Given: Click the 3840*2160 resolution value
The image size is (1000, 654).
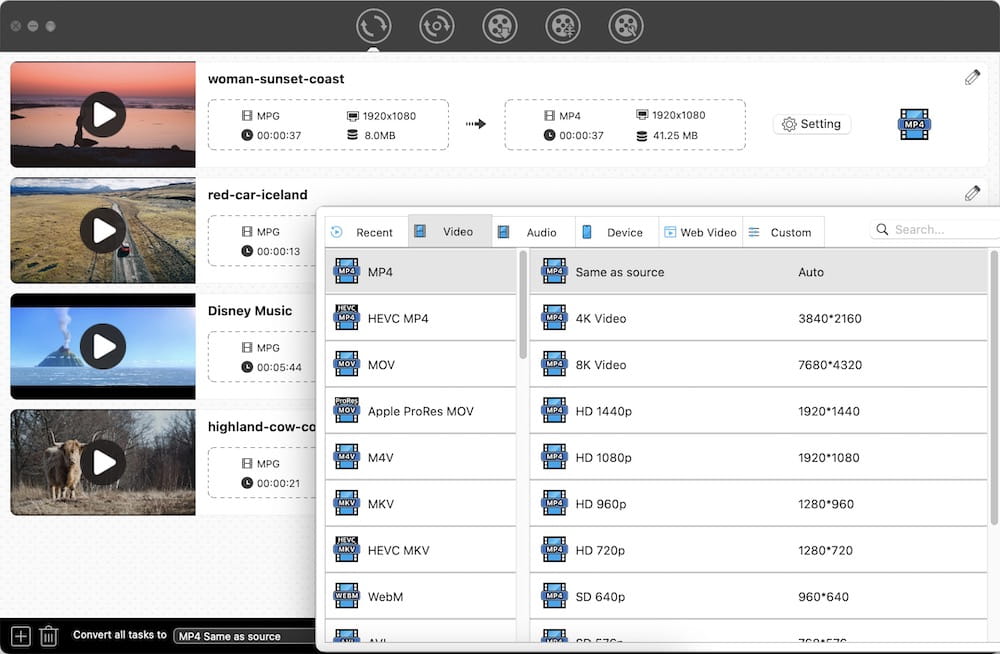Looking at the screenshot, I should coord(830,318).
